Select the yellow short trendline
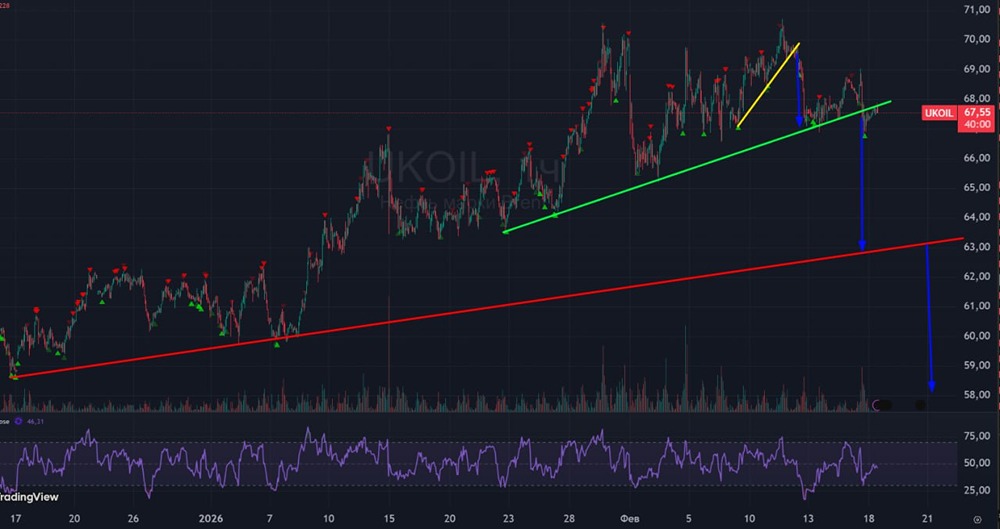This screenshot has width=1000, height=529. point(767,86)
